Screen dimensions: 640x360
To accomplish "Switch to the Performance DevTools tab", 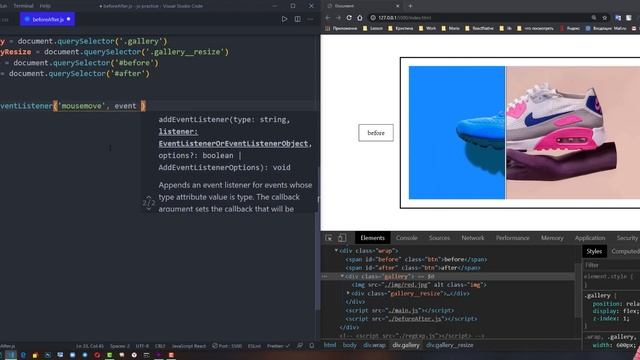I will click(x=513, y=238).
